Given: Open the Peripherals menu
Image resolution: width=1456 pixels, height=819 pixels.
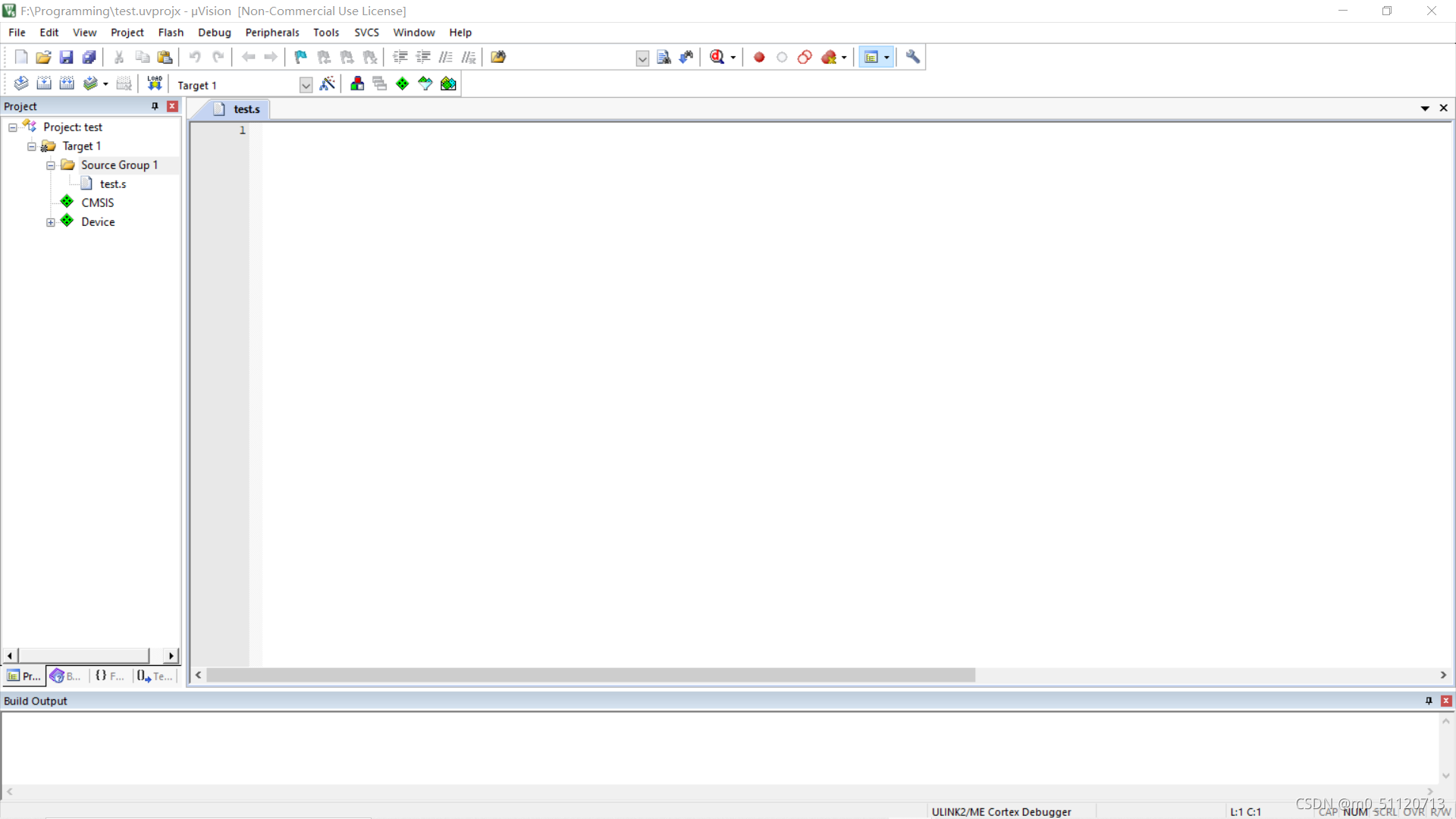Looking at the screenshot, I should tap(271, 33).
